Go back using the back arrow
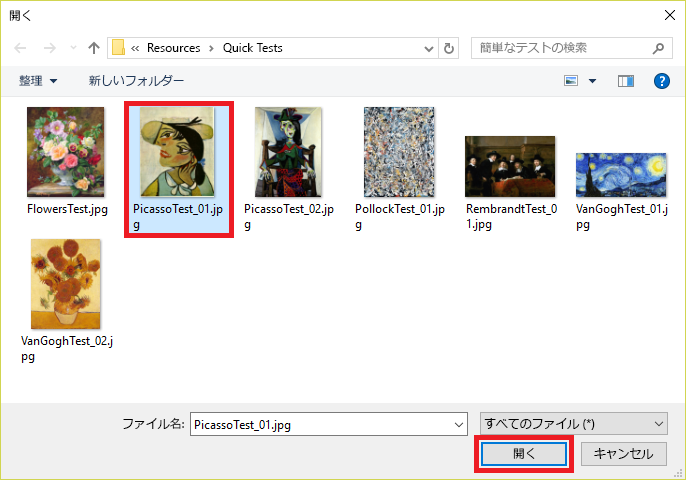 [20, 48]
